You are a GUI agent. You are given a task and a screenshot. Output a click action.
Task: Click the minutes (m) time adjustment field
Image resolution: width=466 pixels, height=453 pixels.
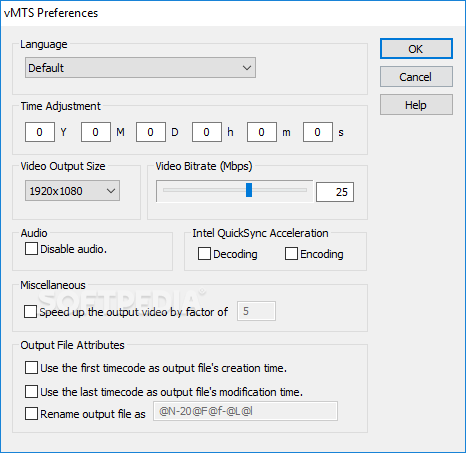[x=262, y=132]
